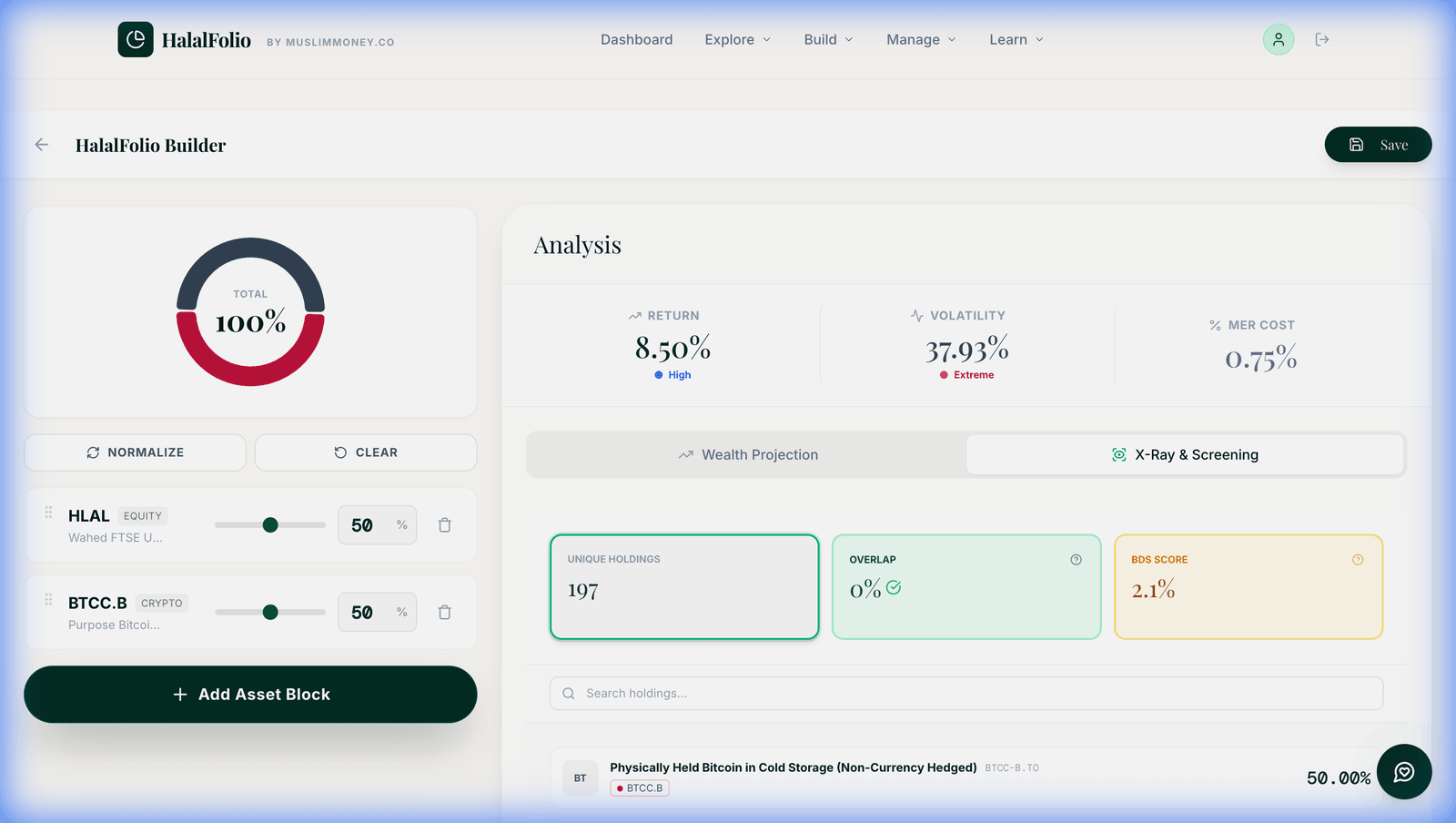Click the 37.93% volatility value

pyautogui.click(x=966, y=349)
